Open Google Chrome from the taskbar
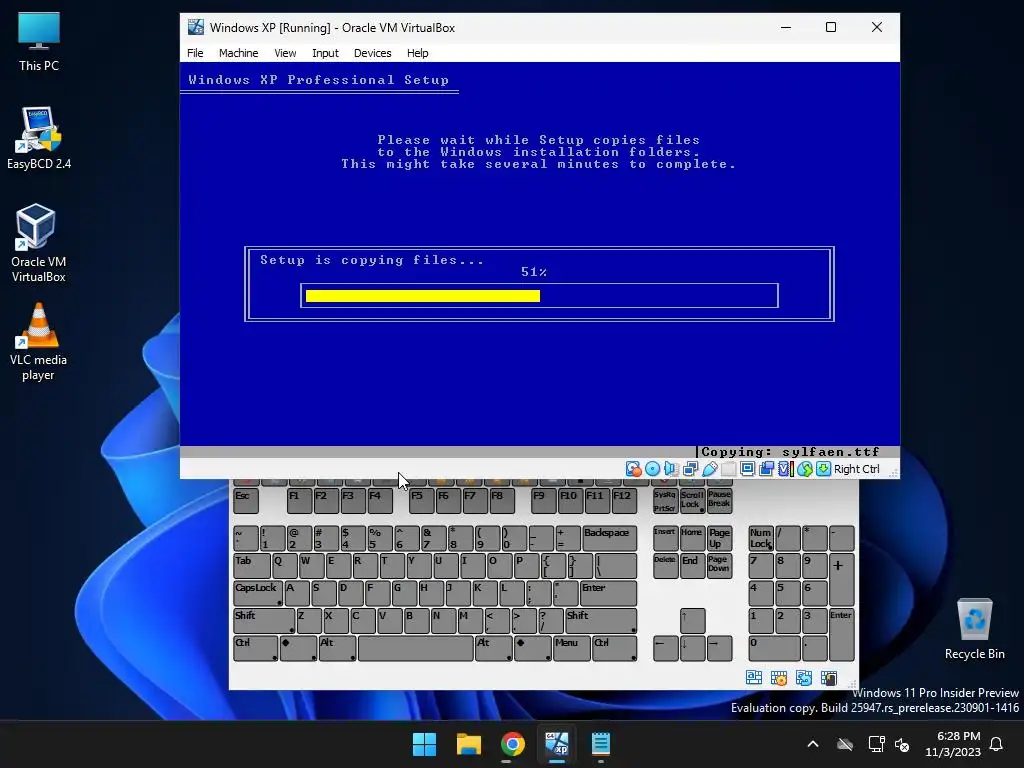Screen dimensions: 1024x768 [513, 744]
